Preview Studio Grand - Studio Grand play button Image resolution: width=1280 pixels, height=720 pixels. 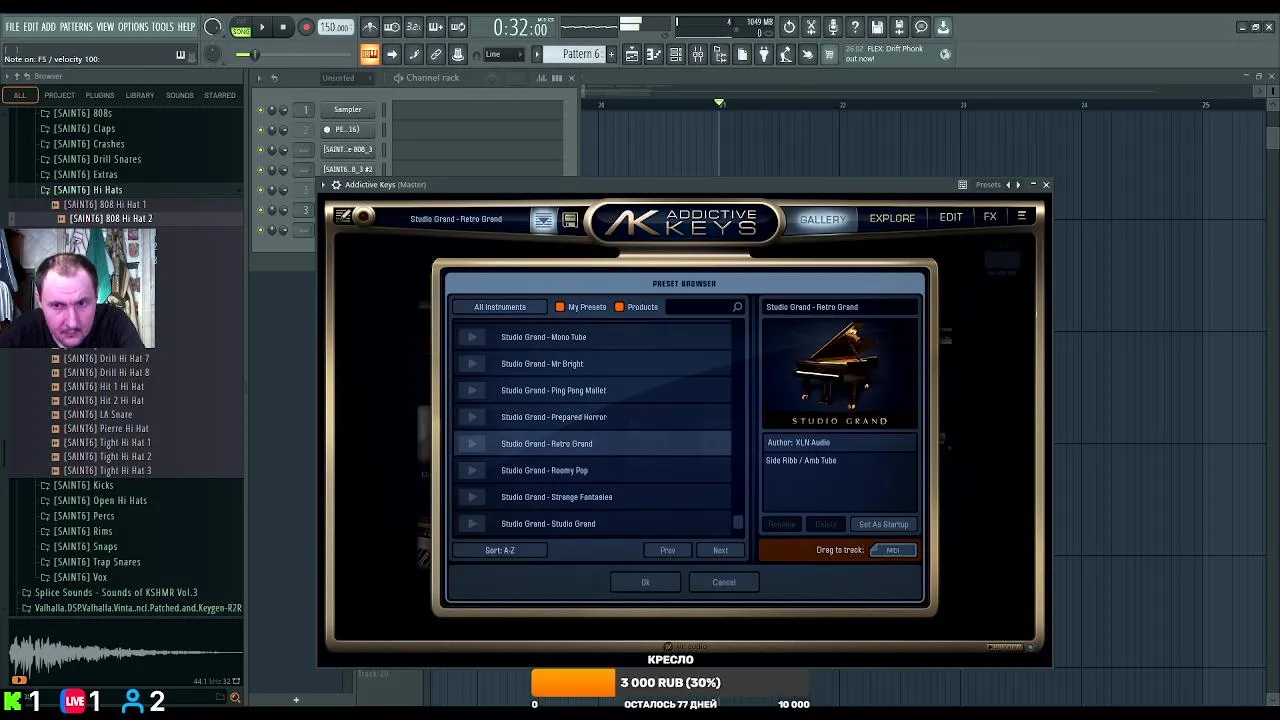[x=472, y=524]
